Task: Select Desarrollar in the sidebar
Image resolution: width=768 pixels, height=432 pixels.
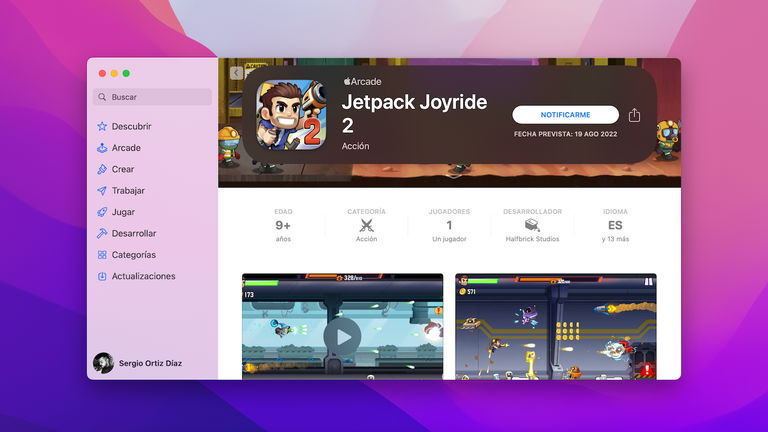Action: [134, 234]
